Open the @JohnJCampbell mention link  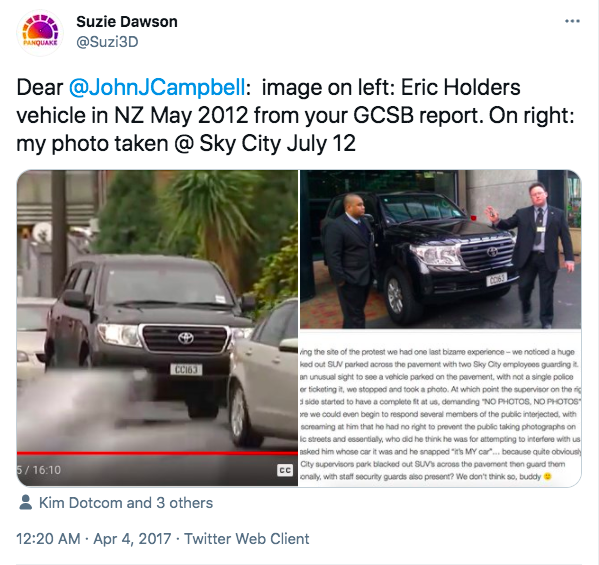point(157,87)
